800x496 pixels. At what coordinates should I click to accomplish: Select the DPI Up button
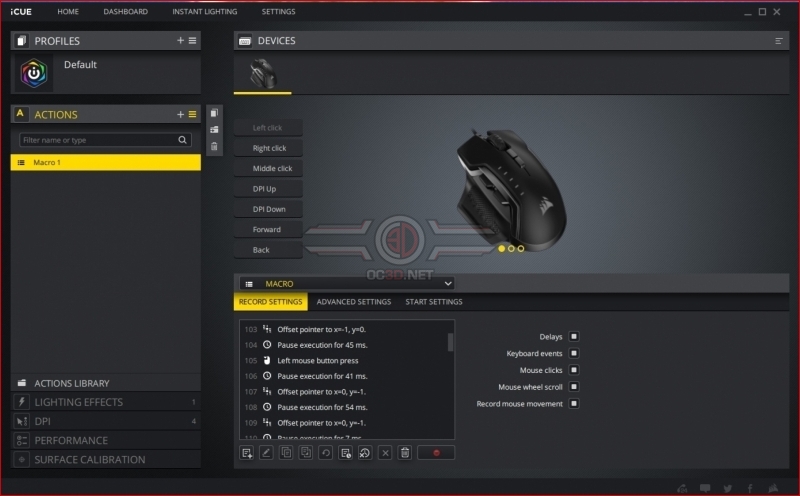click(268, 189)
